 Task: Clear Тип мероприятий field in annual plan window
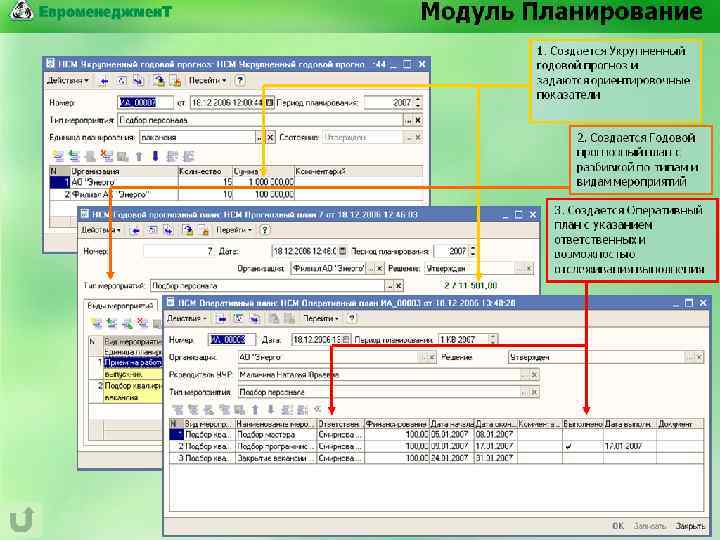click(x=399, y=286)
